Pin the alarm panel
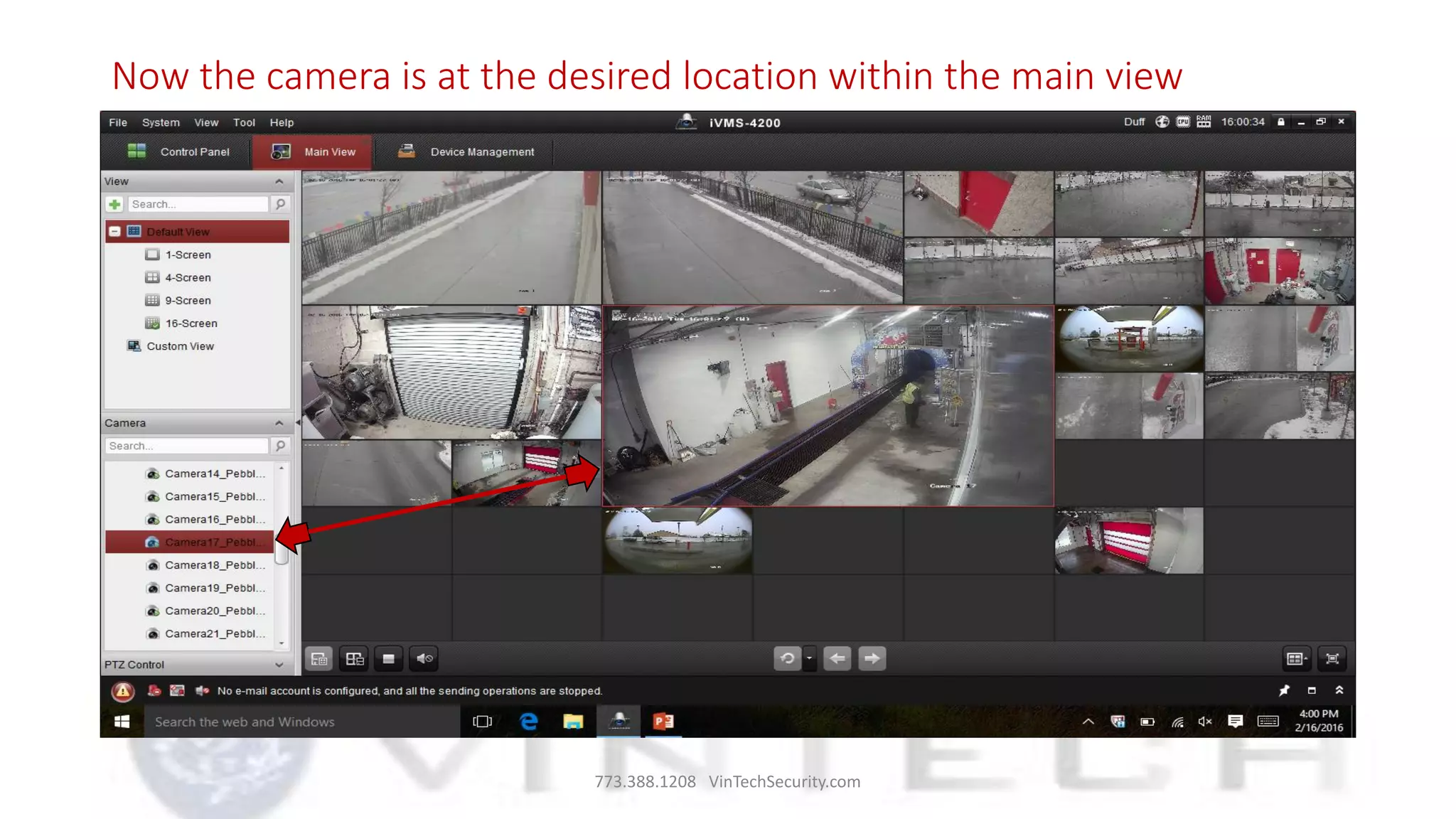Image resolution: width=1456 pixels, height=819 pixels. tap(1284, 690)
